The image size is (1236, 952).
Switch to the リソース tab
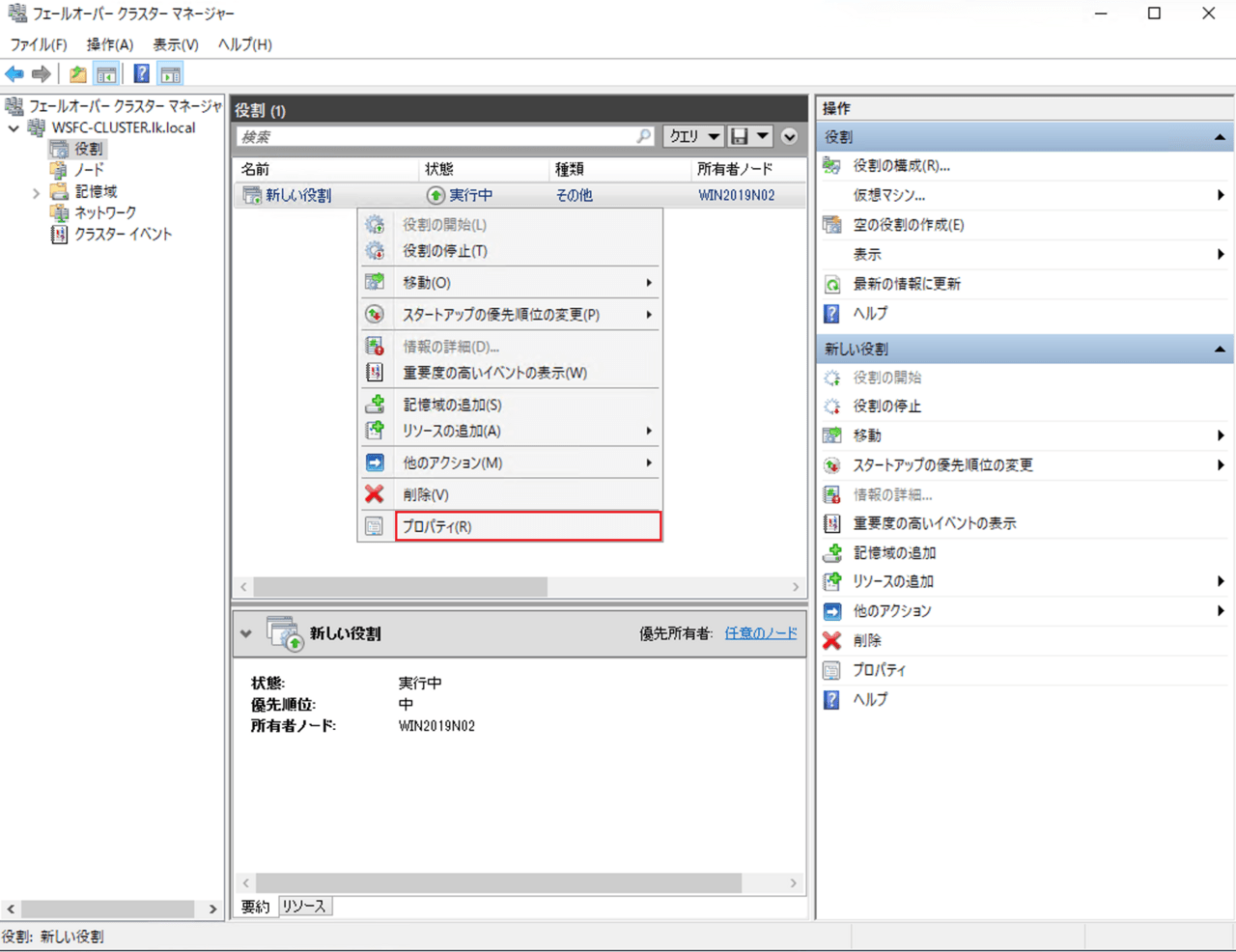[304, 907]
